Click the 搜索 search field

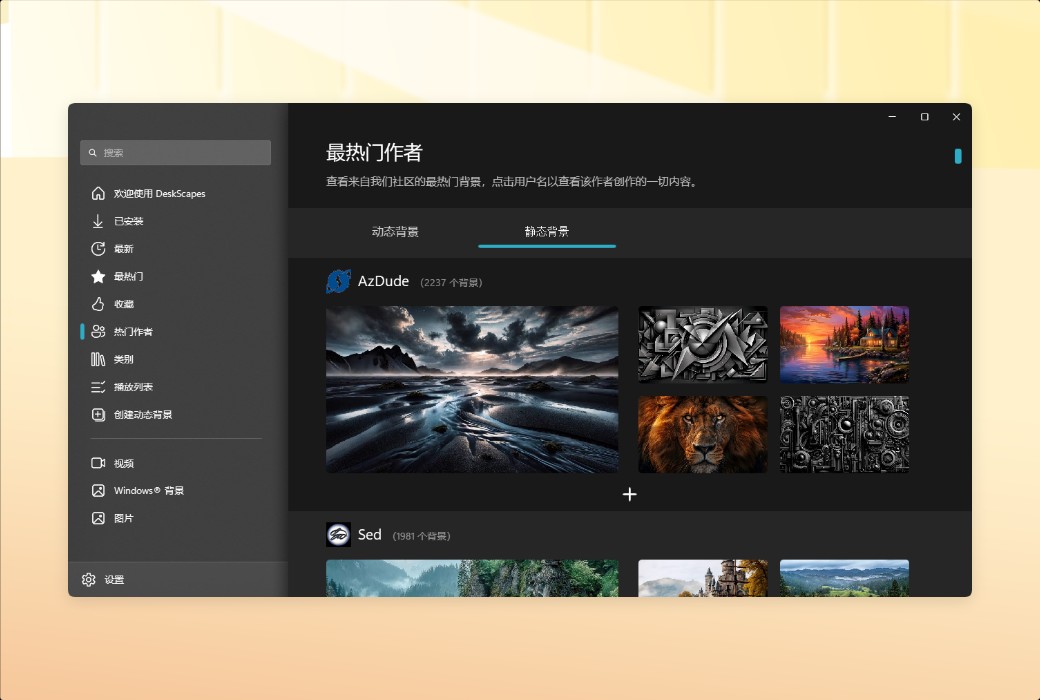(x=175, y=152)
